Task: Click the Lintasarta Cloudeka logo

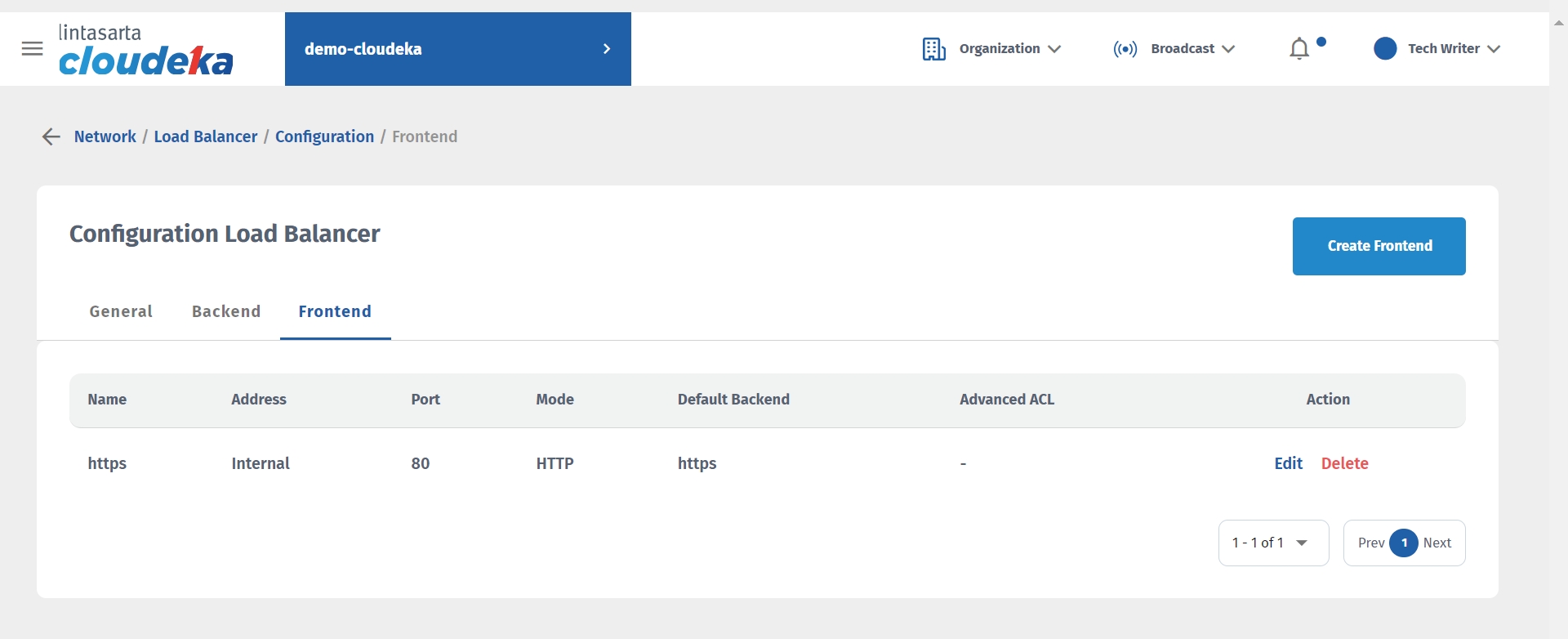Action: point(145,51)
